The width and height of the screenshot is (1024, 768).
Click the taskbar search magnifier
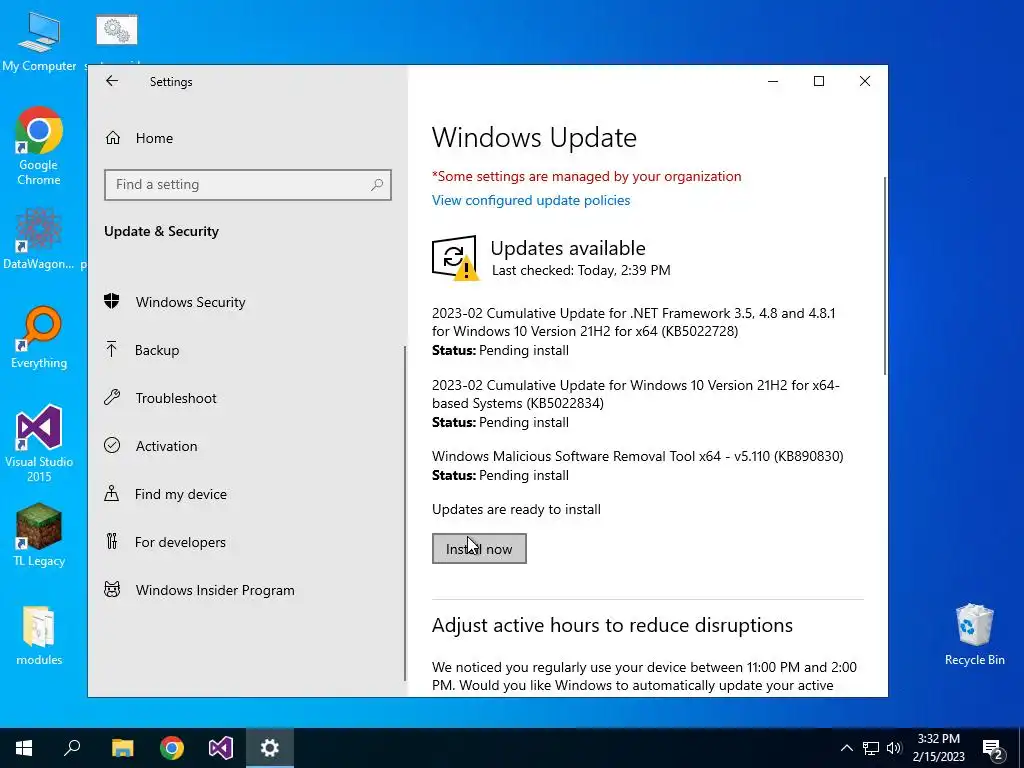coord(72,748)
